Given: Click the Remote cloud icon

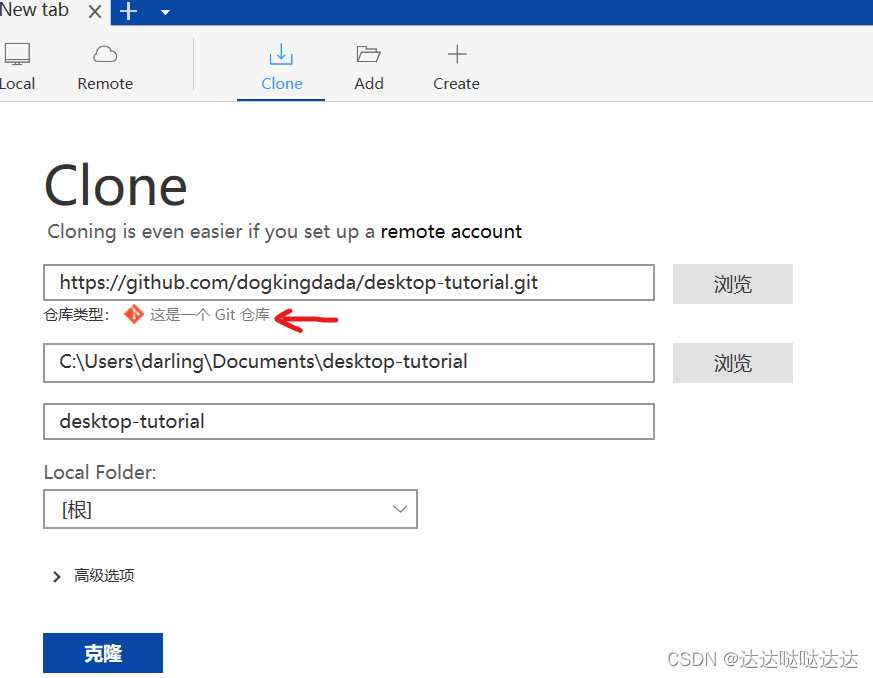Looking at the screenshot, I should [105, 55].
